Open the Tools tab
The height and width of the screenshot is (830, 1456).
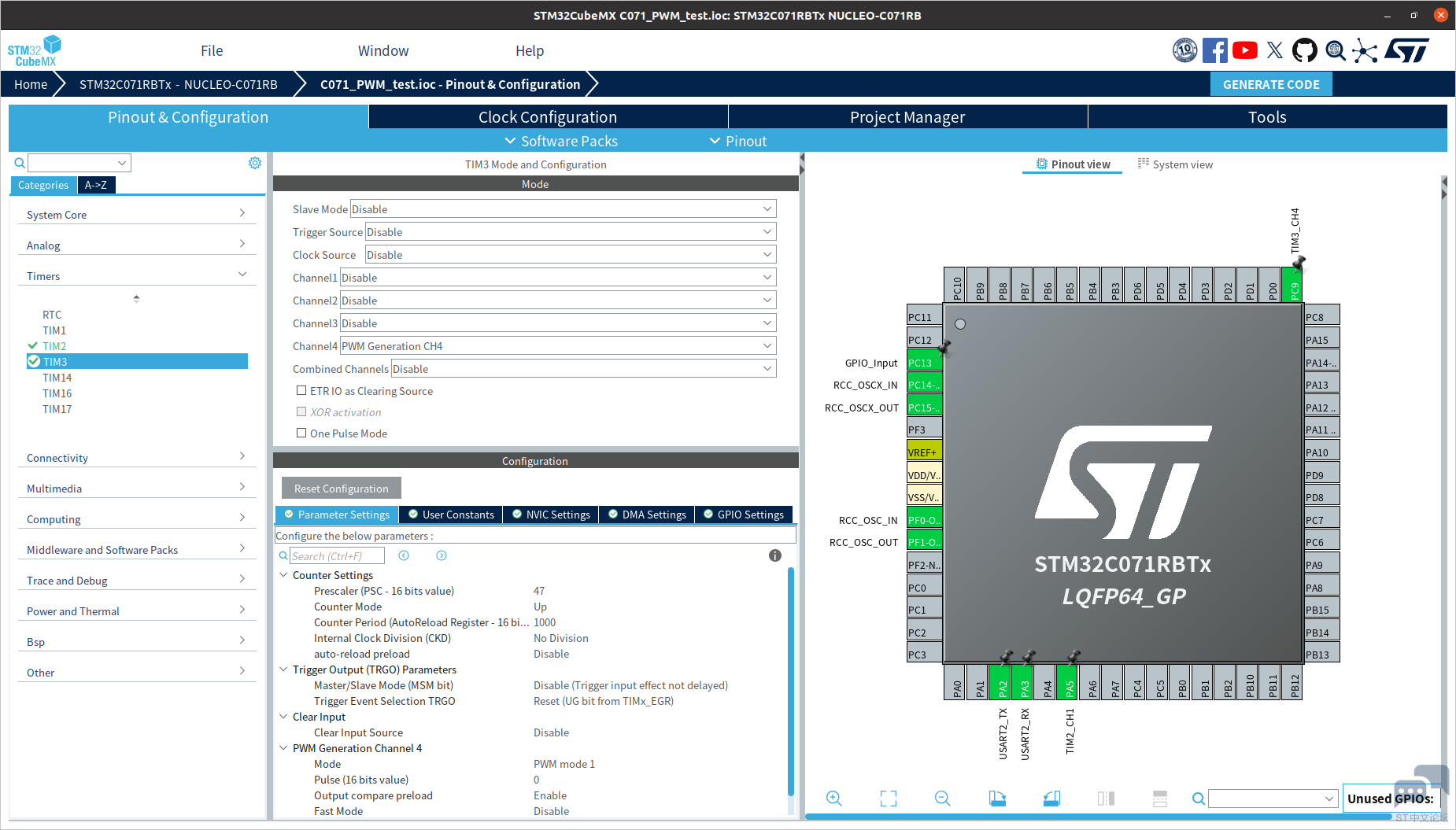coord(1267,116)
